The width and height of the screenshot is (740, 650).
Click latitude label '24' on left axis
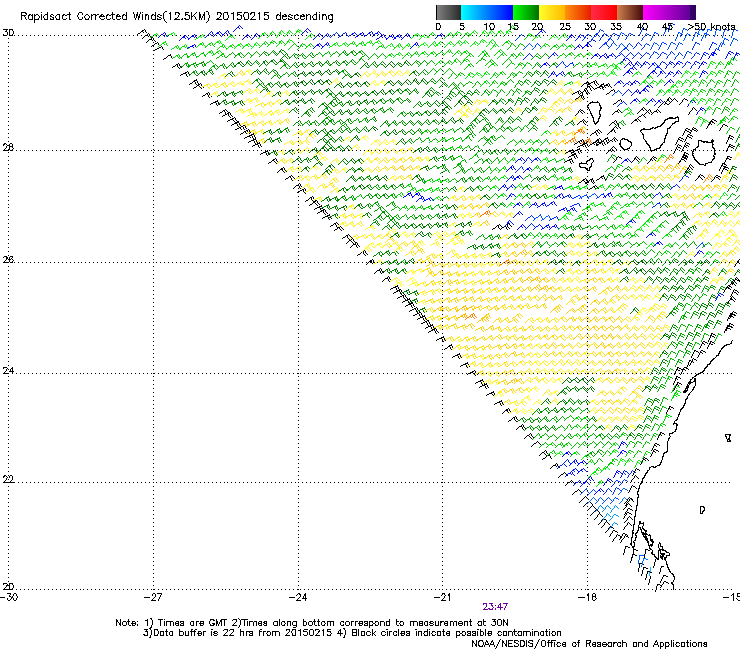point(8,371)
